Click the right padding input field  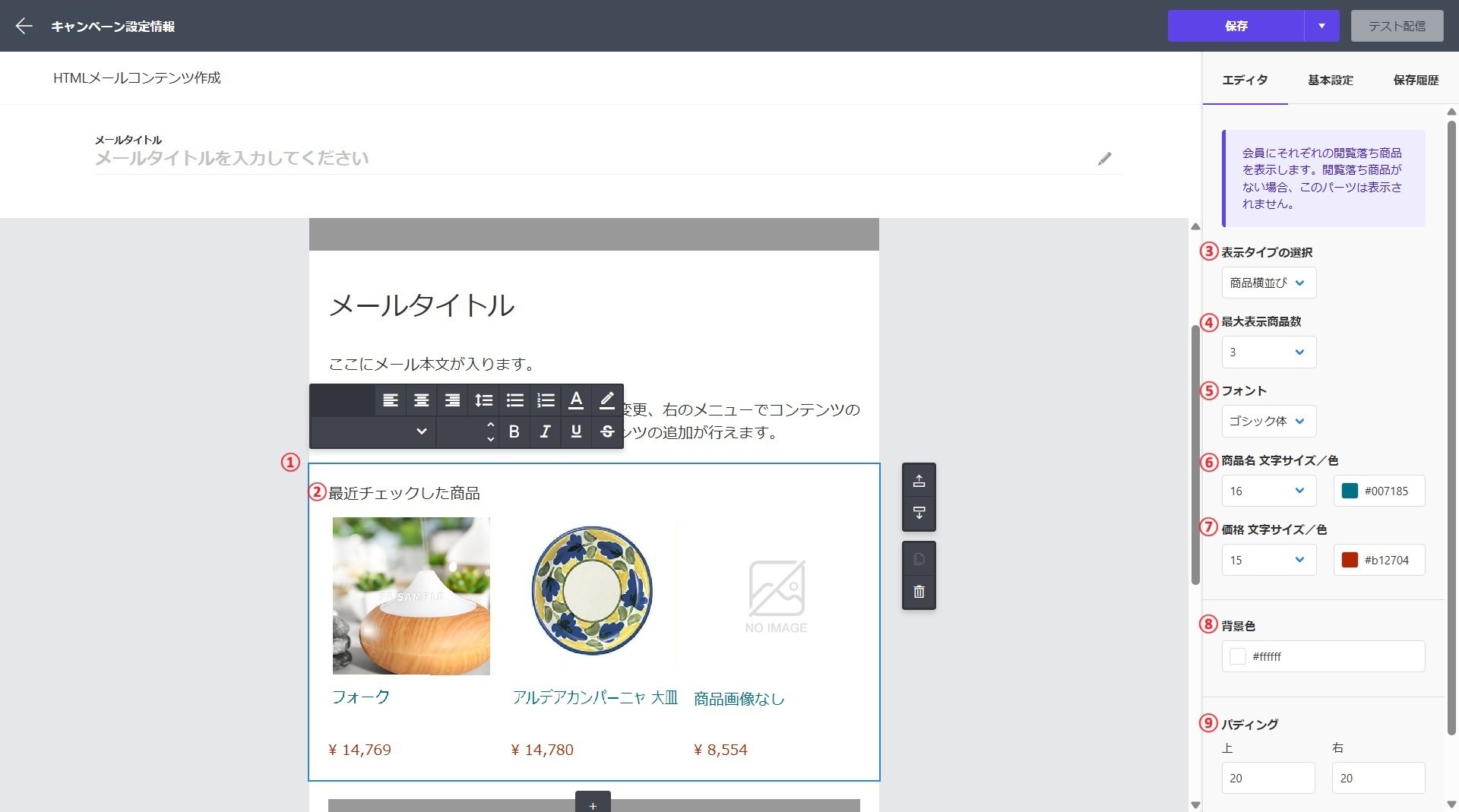(1378, 778)
